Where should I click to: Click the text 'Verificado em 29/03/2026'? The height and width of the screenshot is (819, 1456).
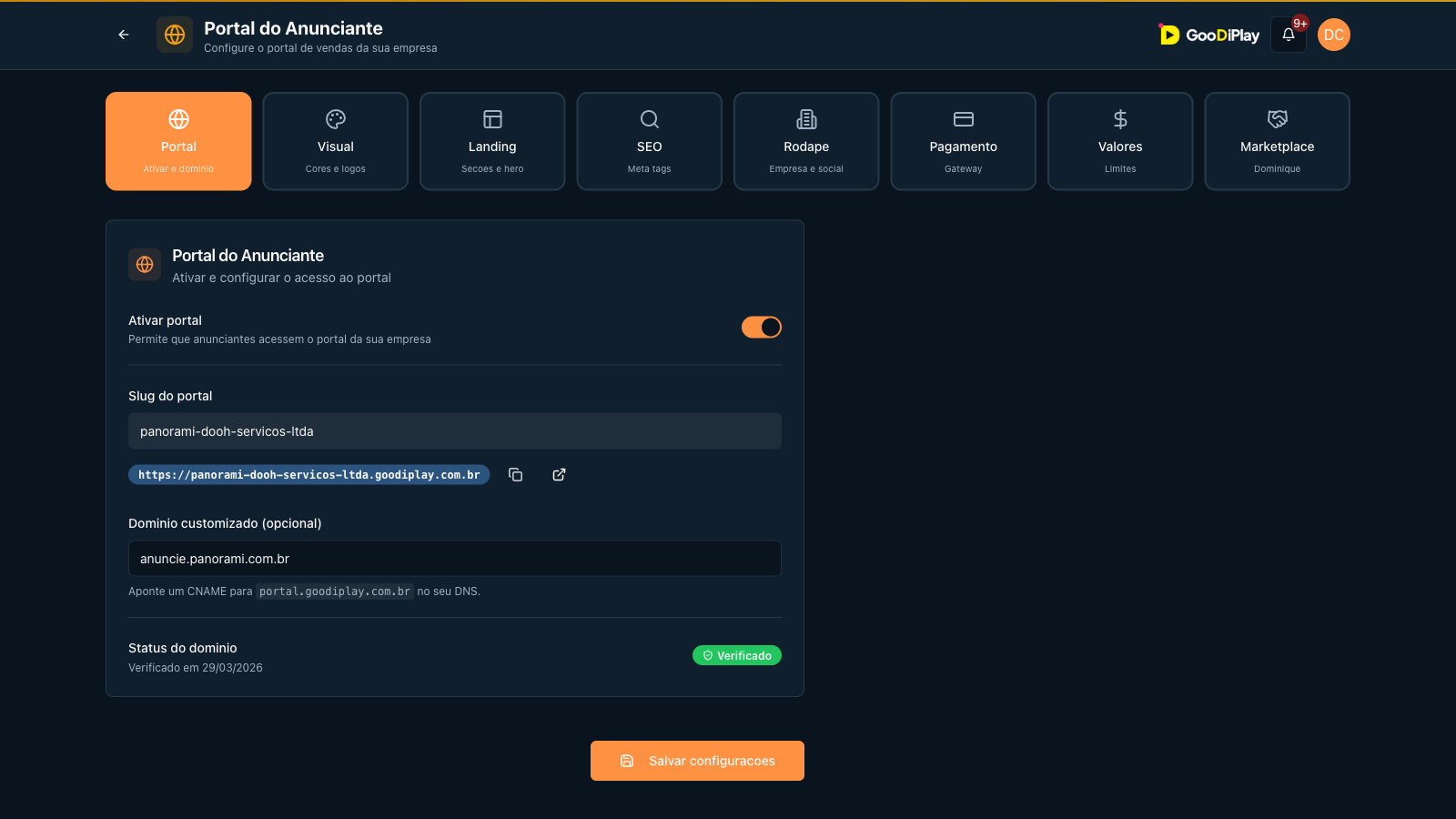tap(196, 668)
